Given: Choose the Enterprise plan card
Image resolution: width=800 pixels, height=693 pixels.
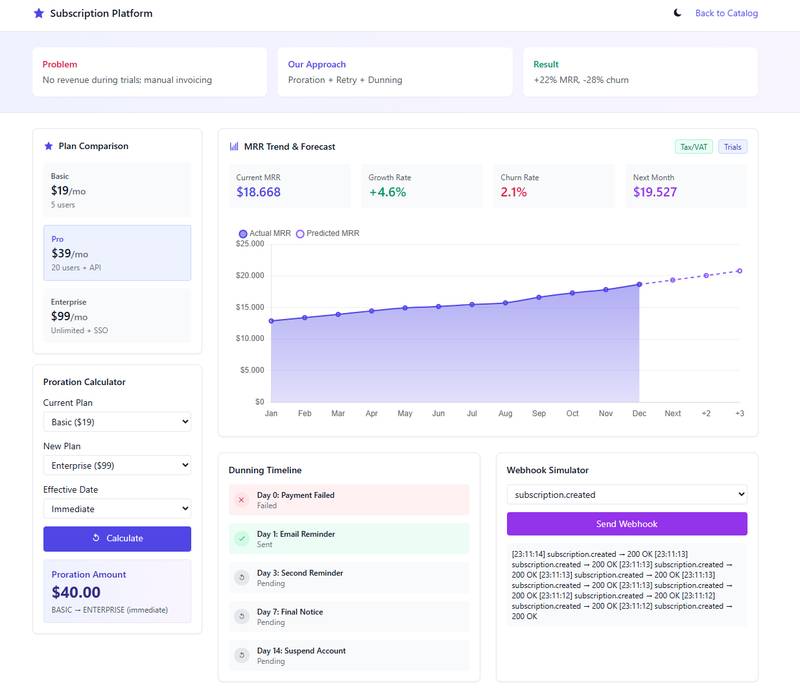Looking at the screenshot, I should point(117,315).
